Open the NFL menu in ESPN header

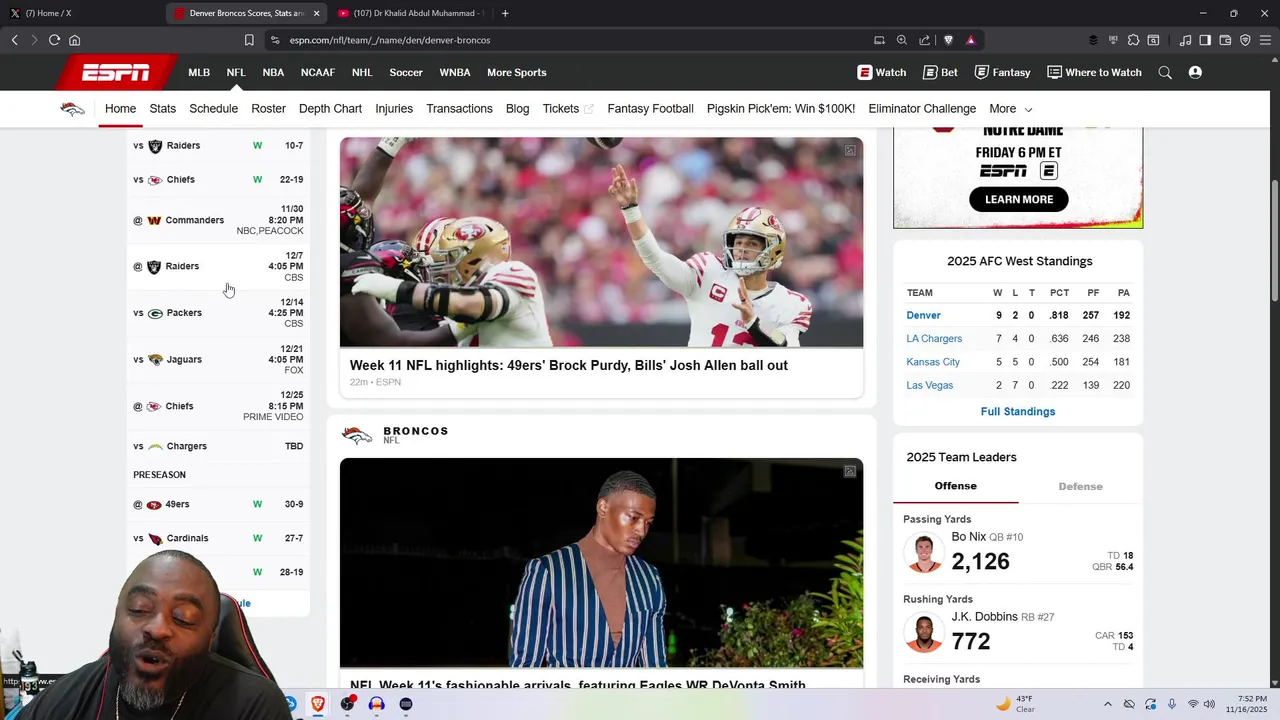pyautogui.click(x=236, y=72)
